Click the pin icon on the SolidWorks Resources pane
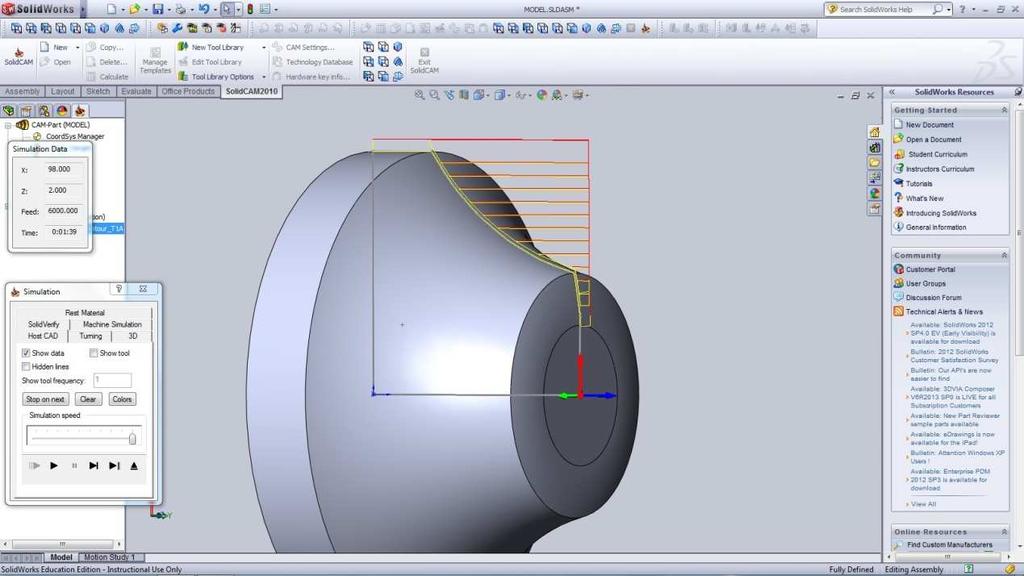 (x=1018, y=92)
